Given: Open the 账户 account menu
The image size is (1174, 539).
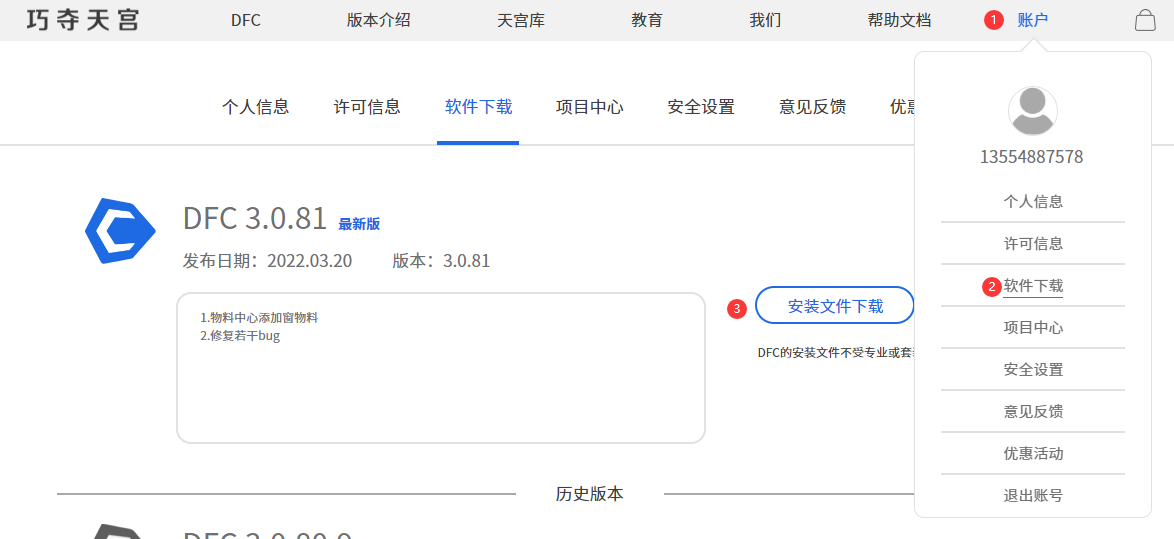Looking at the screenshot, I should (x=1032, y=20).
